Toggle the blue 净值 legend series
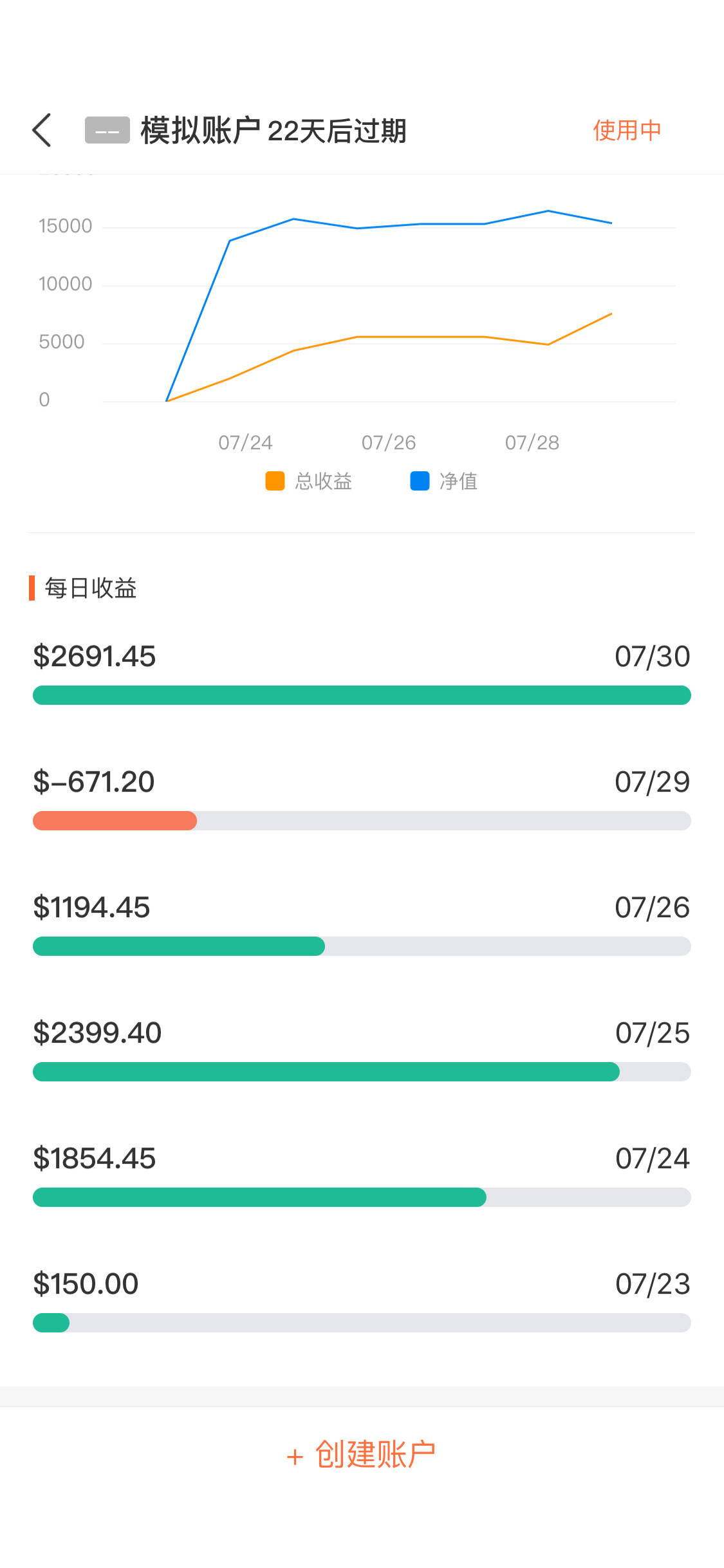This screenshot has height=1568, width=724. [x=444, y=481]
